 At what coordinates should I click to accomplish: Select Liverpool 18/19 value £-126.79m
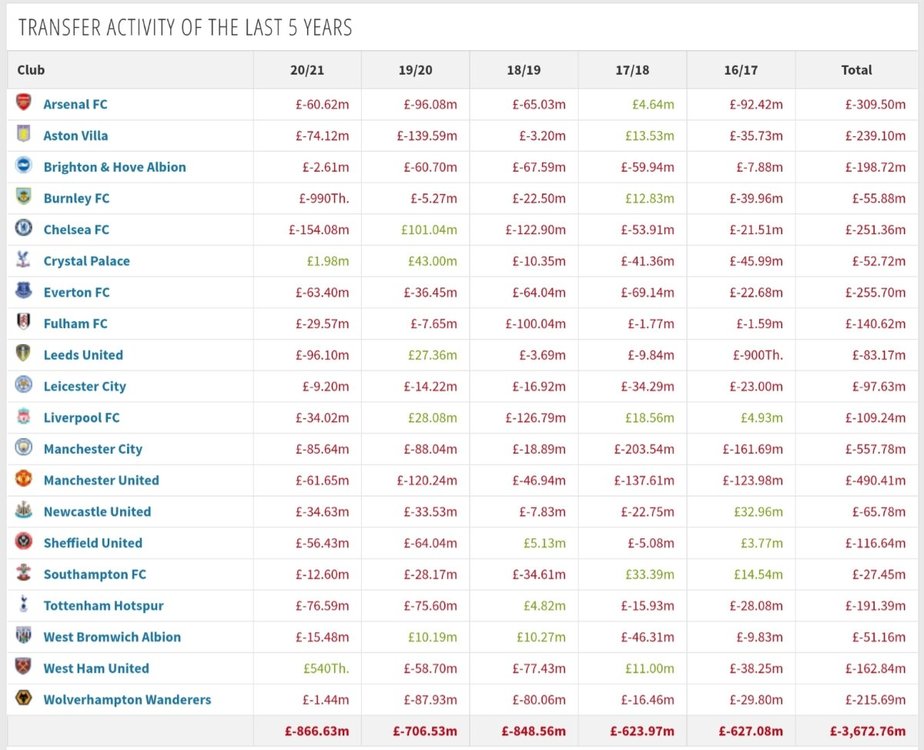536,418
